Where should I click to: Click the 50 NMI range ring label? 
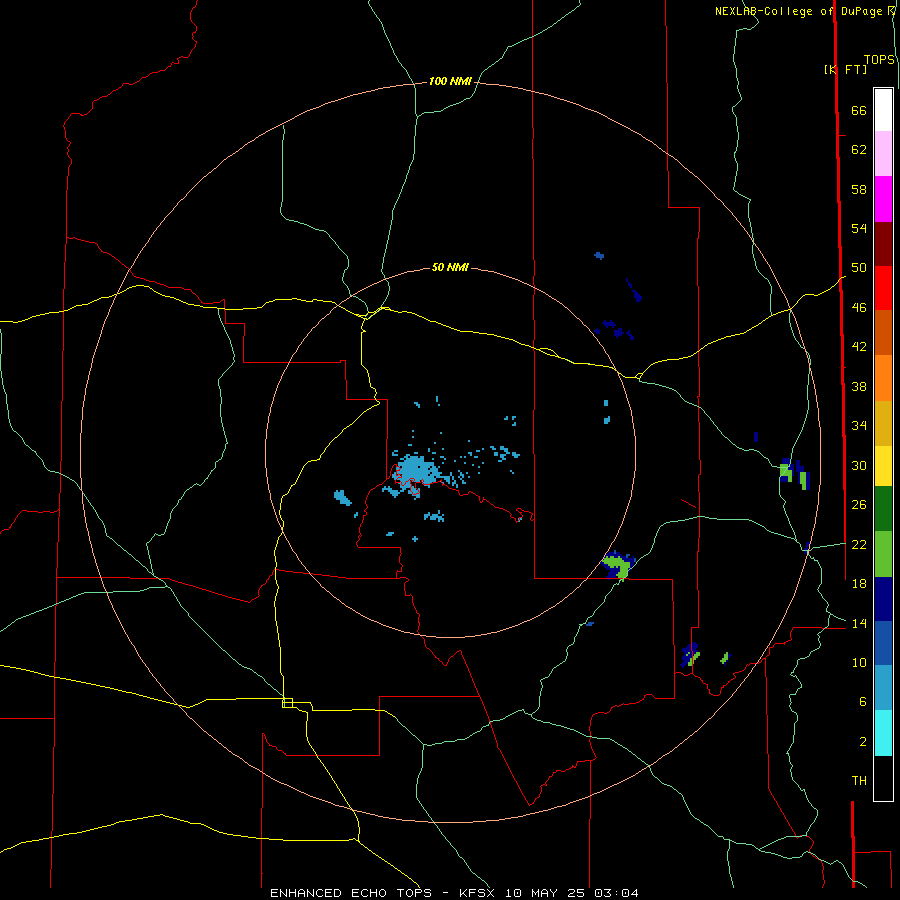[x=450, y=267]
